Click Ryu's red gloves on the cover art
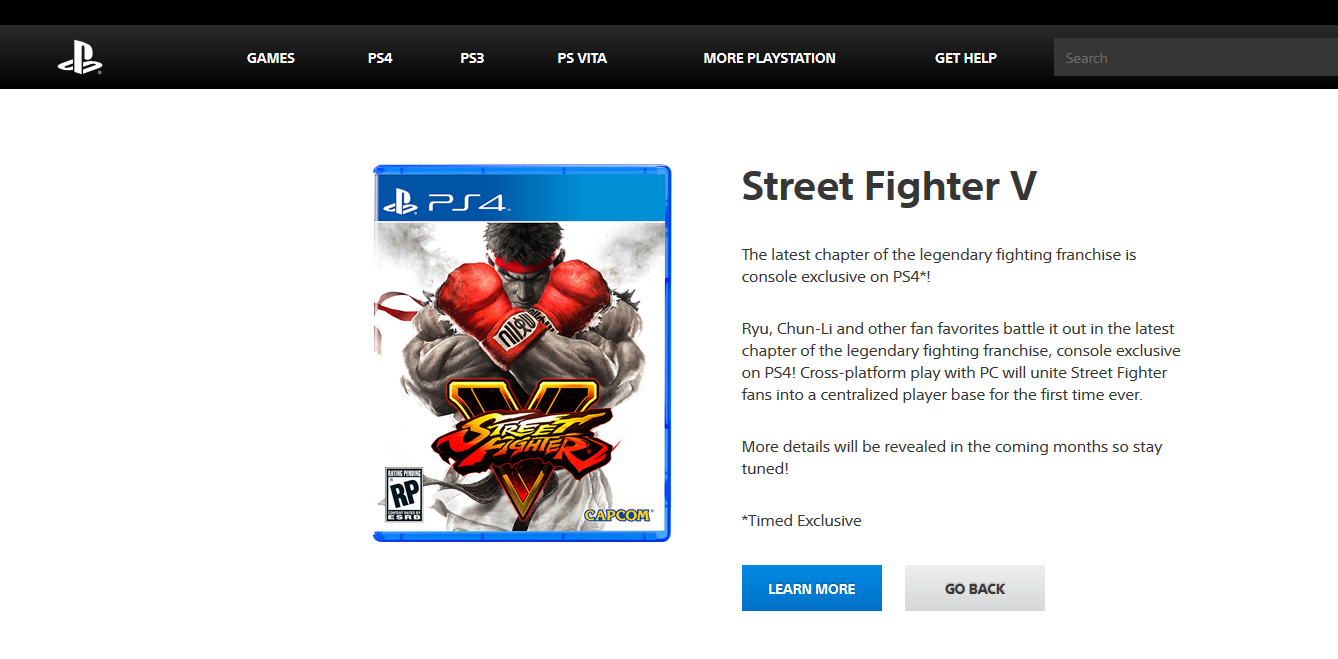The height and width of the screenshot is (659, 1338). [x=520, y=300]
